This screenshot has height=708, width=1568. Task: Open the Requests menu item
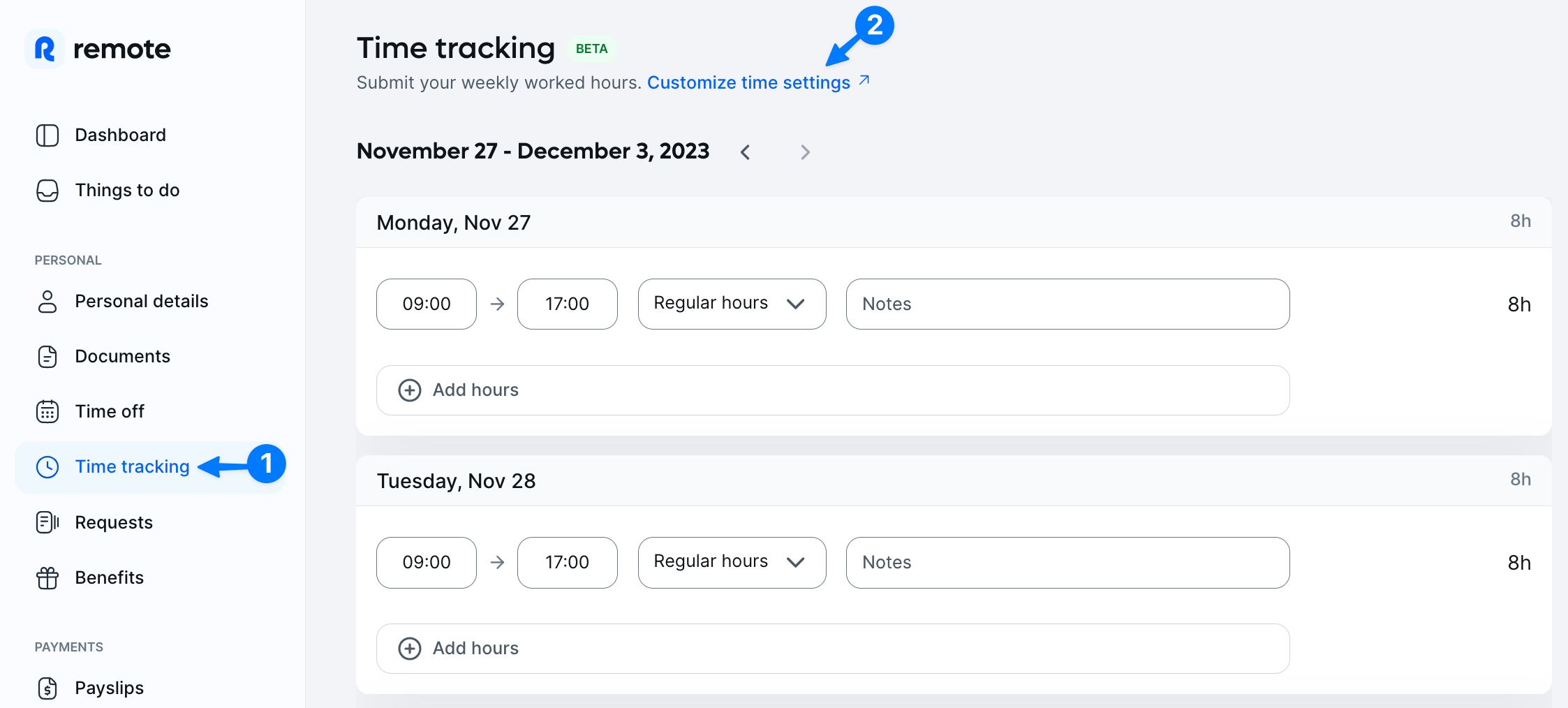click(x=113, y=522)
